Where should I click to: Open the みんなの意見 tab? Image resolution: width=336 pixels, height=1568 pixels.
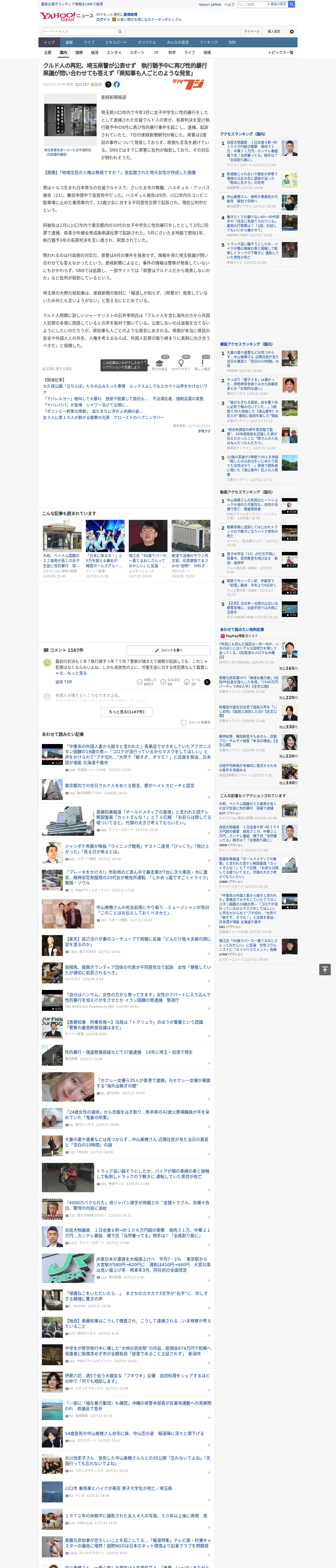point(178,43)
